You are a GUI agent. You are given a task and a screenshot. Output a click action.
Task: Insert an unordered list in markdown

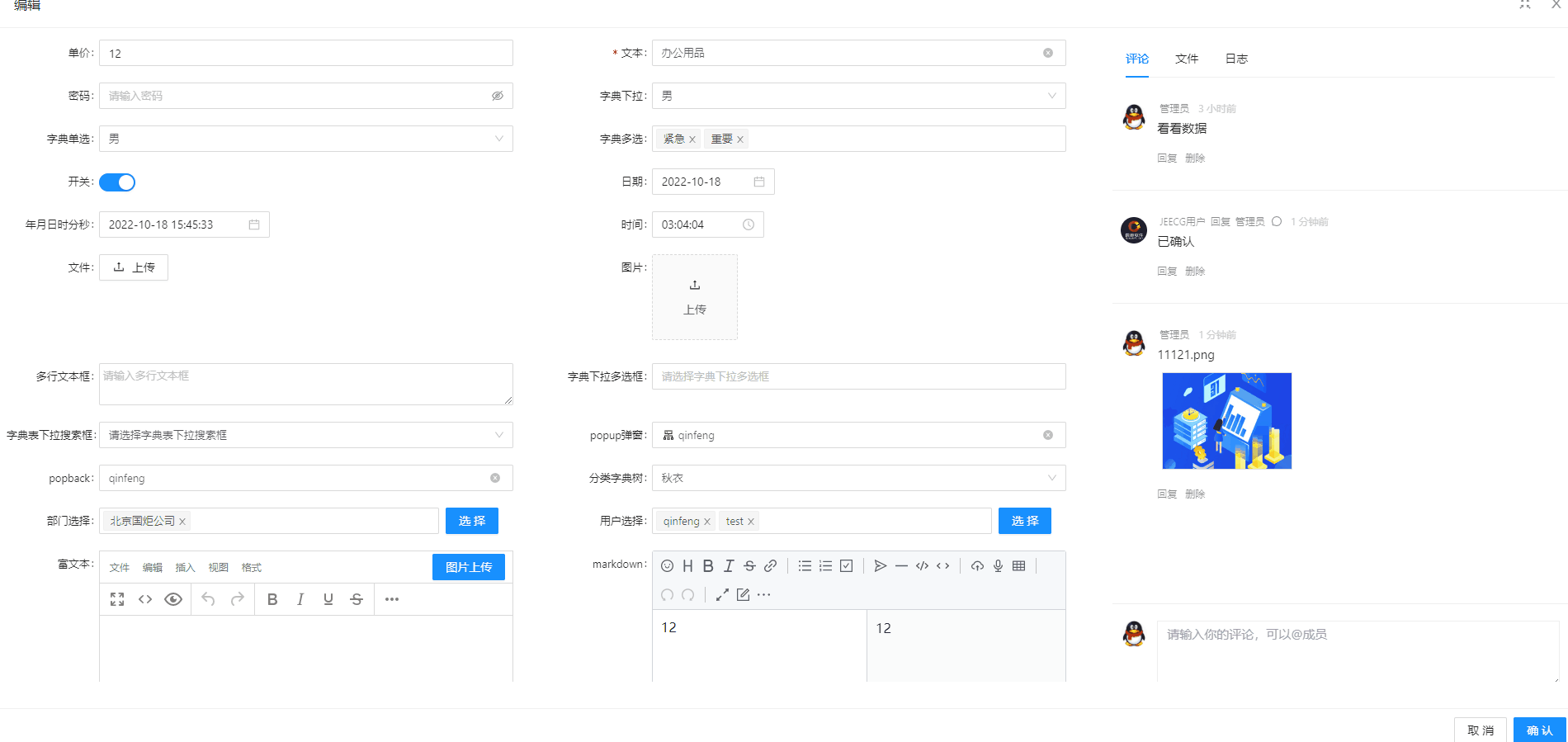[805, 566]
